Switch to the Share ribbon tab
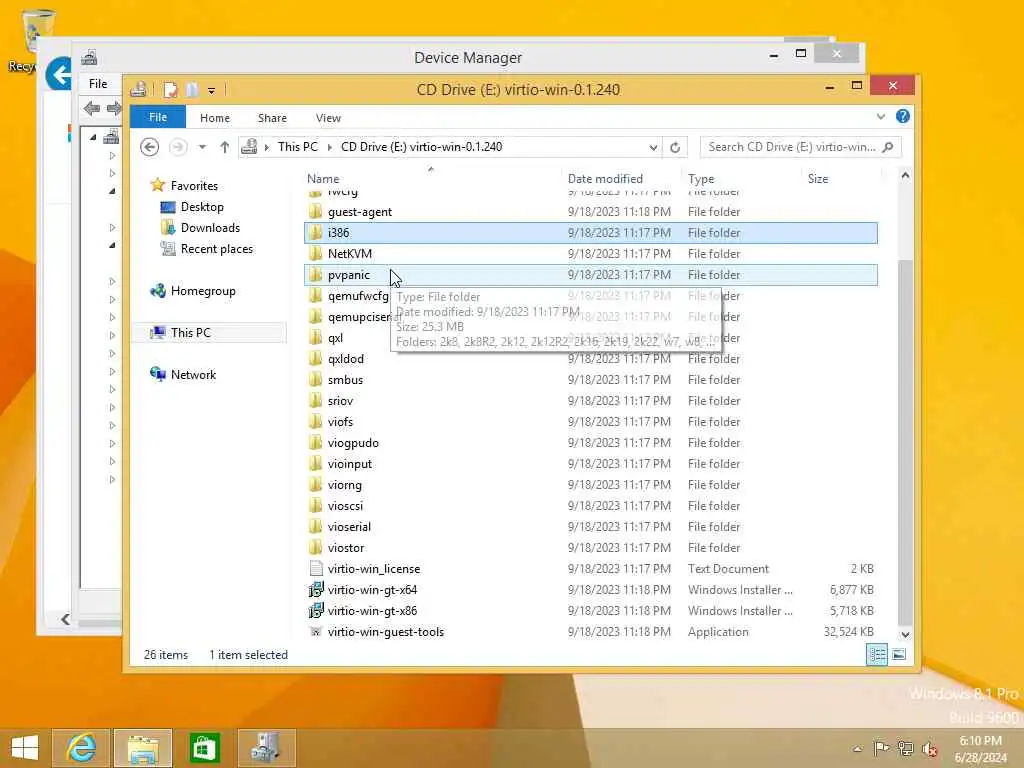The height and width of the screenshot is (768, 1024). (272, 118)
